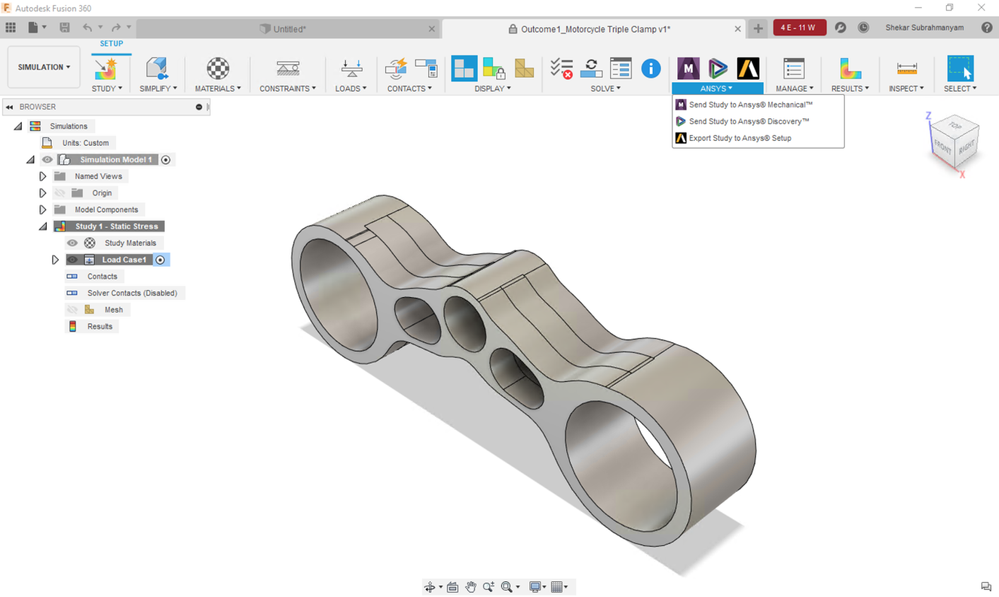Click the Manage Contacts icon
The height and width of the screenshot is (597, 999).
(426, 68)
